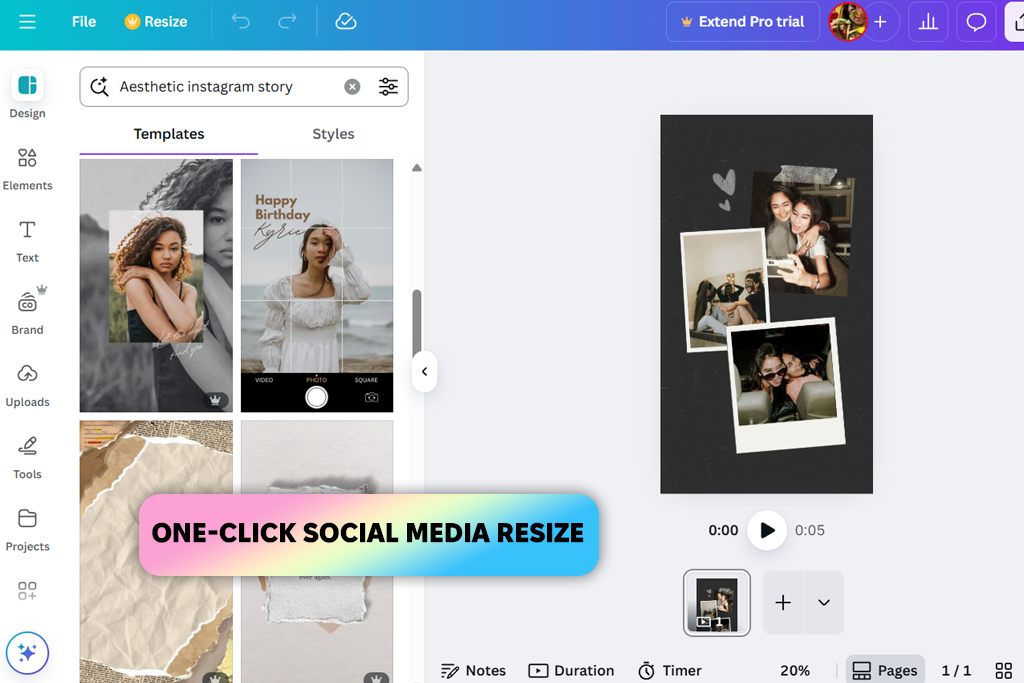
Task: Open the grid view icon
Action: click(1004, 671)
